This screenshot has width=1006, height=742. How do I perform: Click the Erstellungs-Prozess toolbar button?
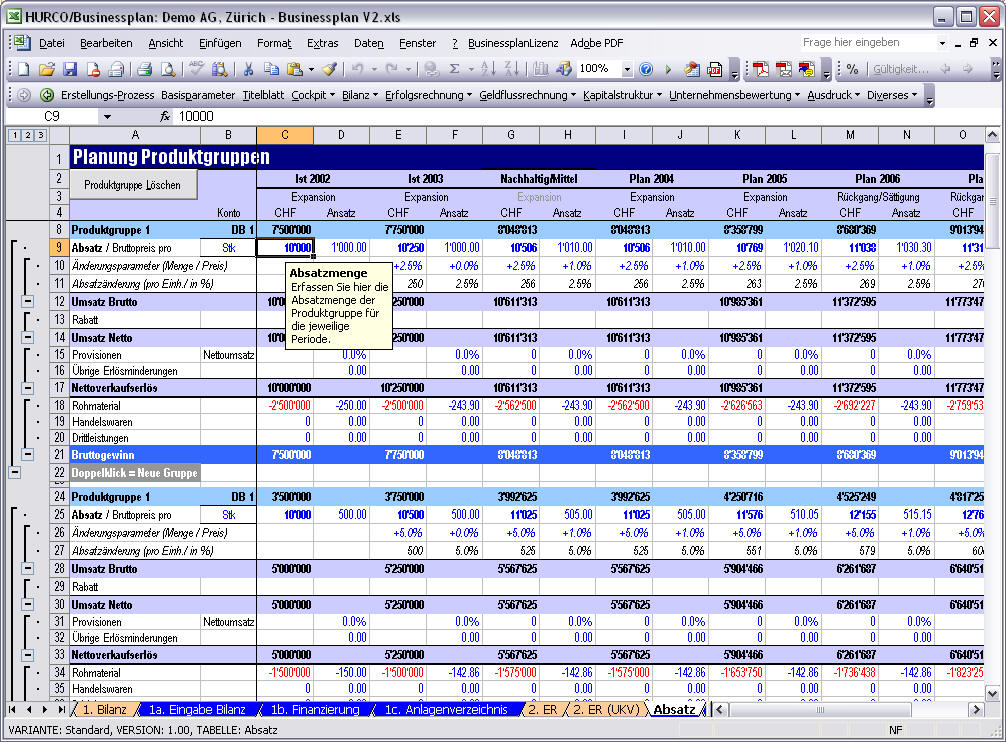click(x=107, y=95)
